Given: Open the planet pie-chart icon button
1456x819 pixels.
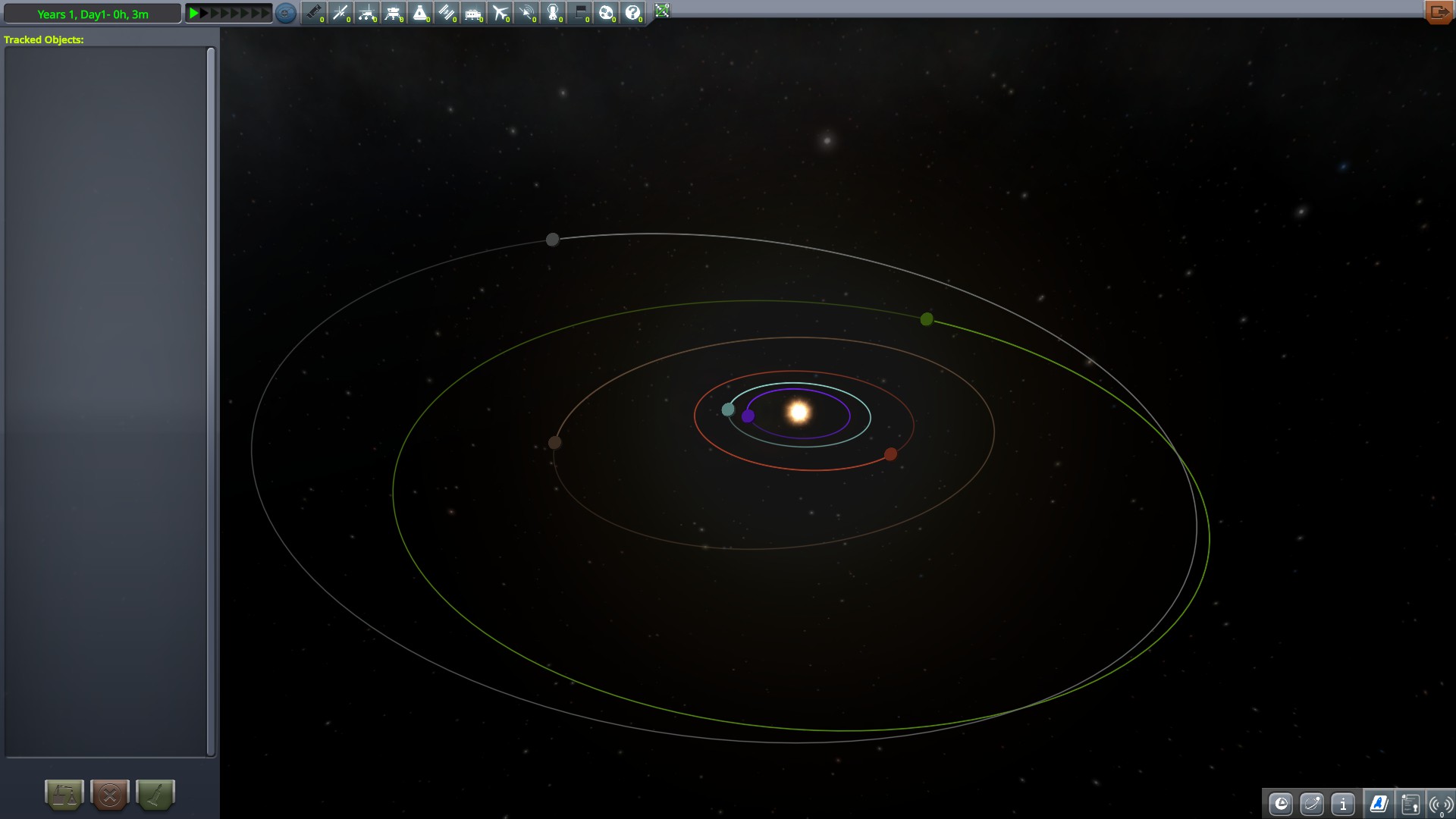Looking at the screenshot, I should pyautogui.click(x=1281, y=804).
